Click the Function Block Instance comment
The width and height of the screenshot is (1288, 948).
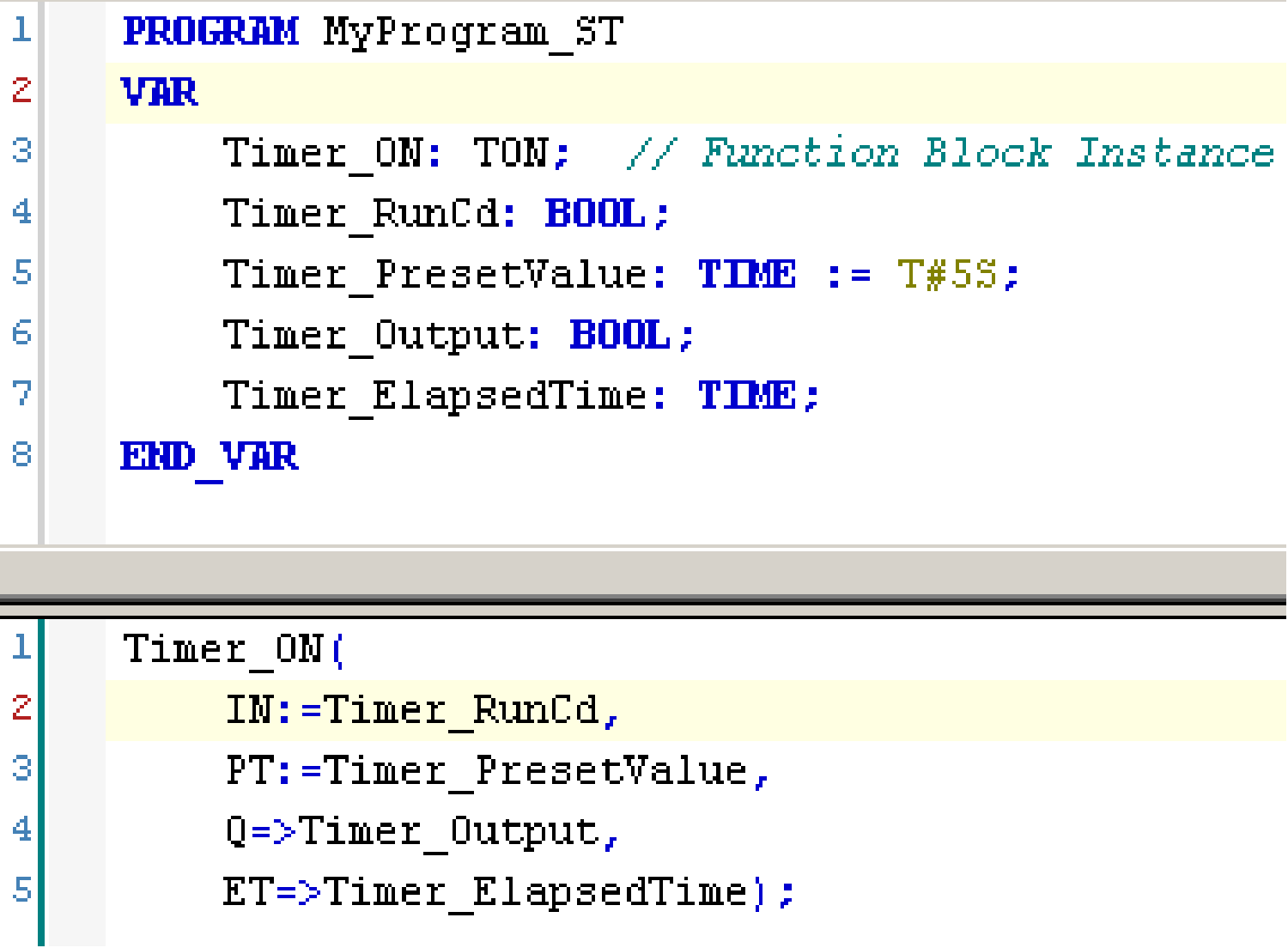pyautogui.click(x=951, y=153)
